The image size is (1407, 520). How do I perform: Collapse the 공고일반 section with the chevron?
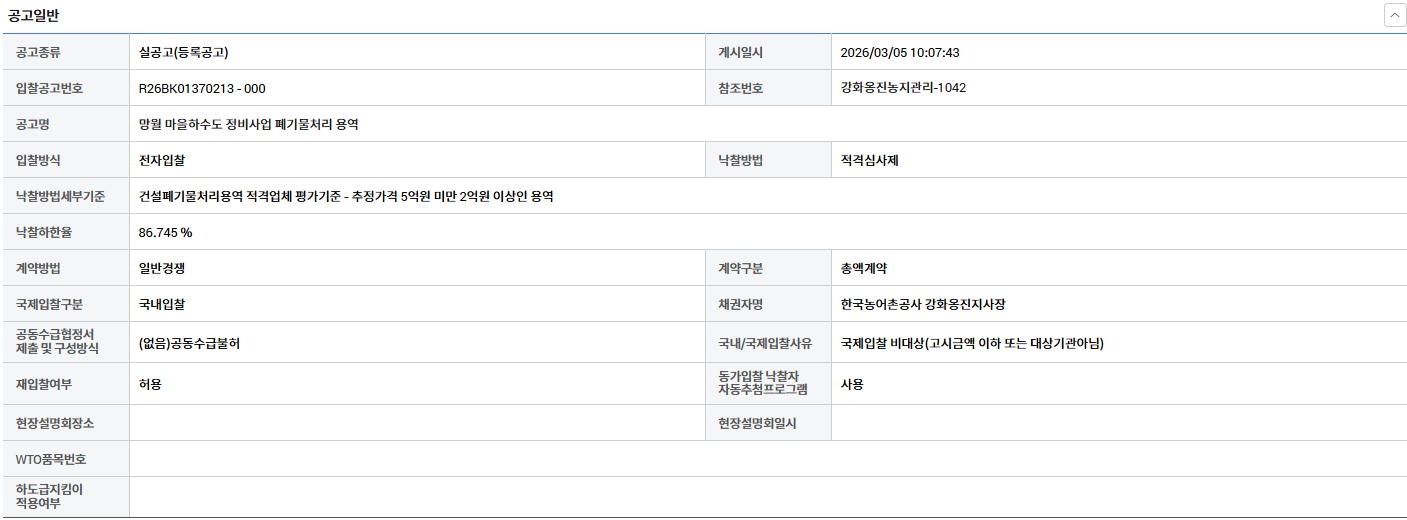point(1394,15)
